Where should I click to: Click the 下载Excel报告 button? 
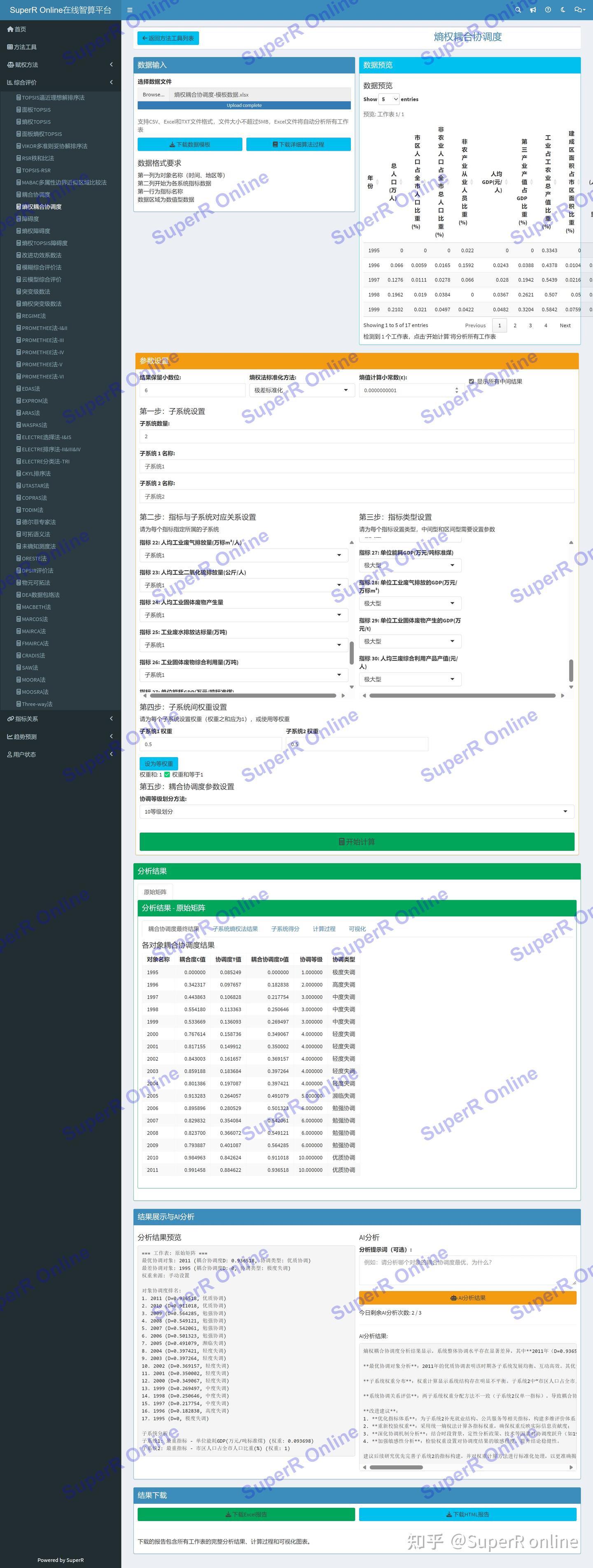click(x=246, y=1514)
